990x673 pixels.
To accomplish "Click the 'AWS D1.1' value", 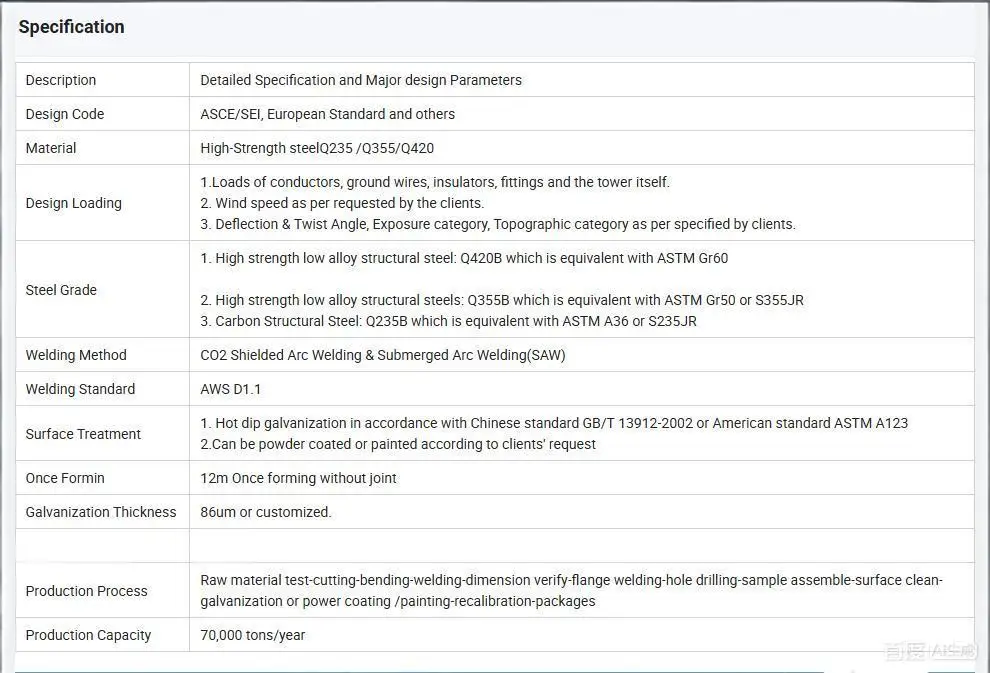I will tap(230, 390).
